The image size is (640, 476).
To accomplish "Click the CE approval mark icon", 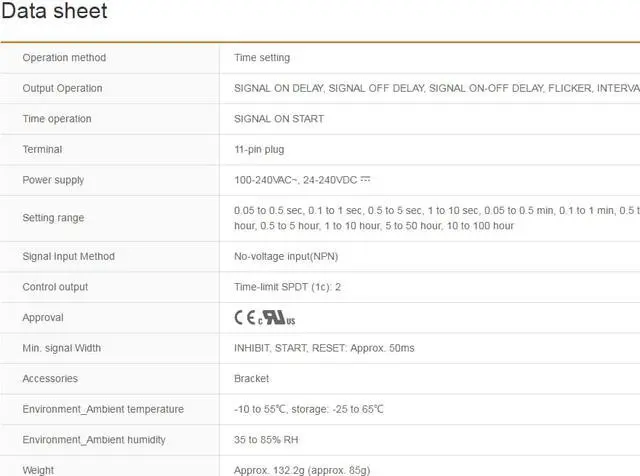I will pyautogui.click(x=246, y=318).
